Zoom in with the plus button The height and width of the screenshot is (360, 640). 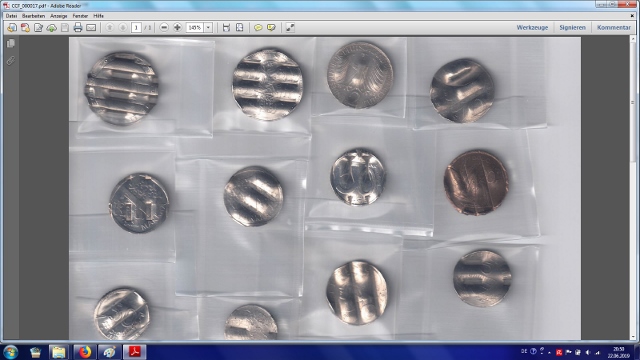(177, 28)
